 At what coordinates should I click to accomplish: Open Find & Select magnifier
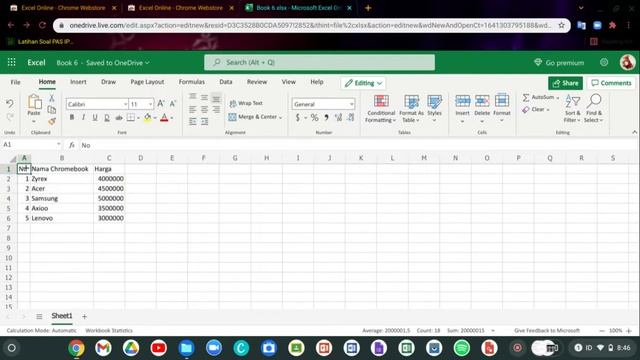coord(594,109)
